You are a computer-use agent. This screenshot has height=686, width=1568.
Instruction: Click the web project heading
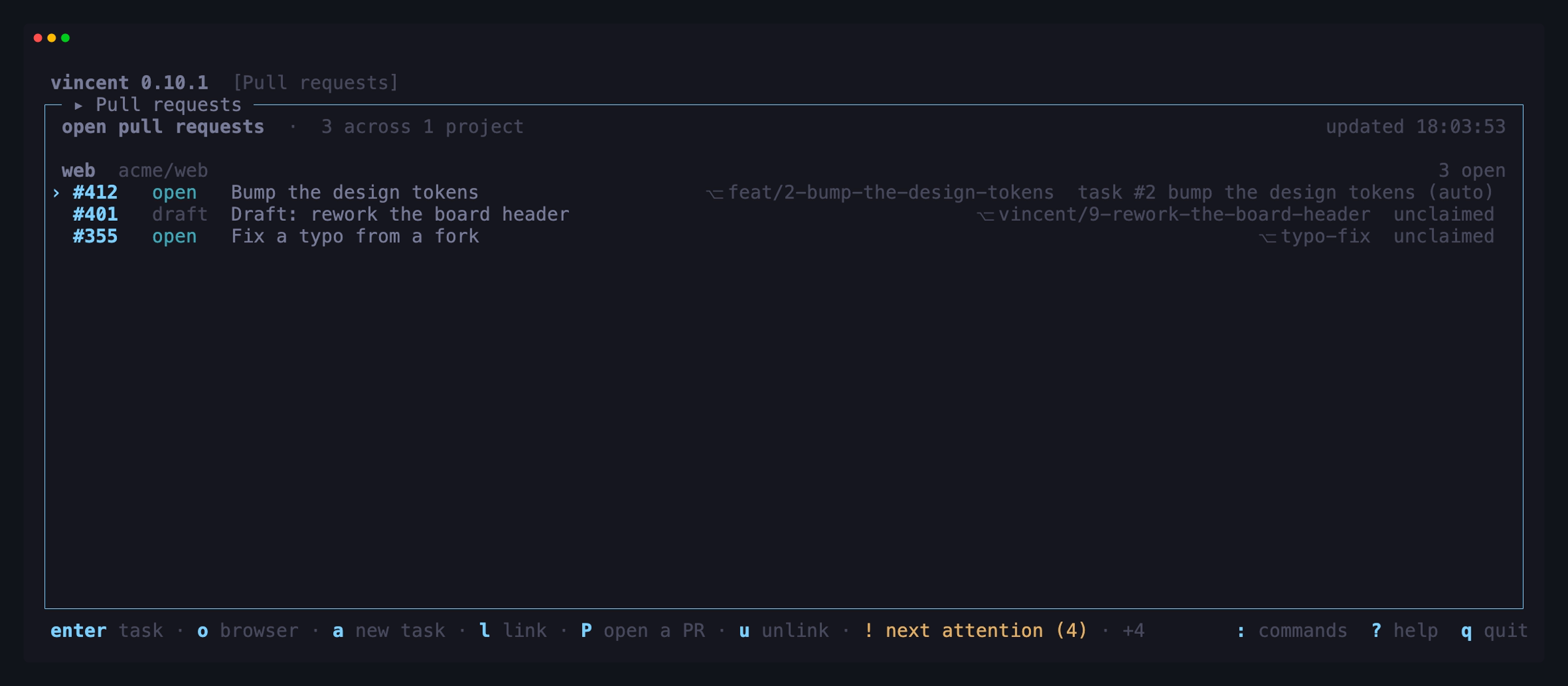(x=78, y=171)
